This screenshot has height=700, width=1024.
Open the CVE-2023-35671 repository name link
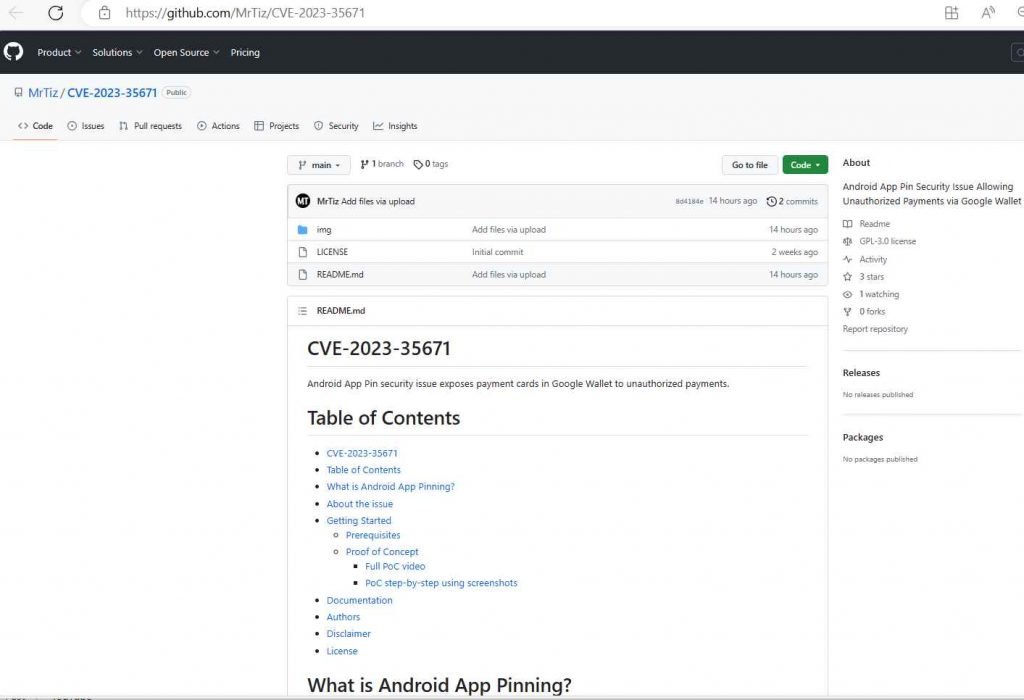point(112,93)
